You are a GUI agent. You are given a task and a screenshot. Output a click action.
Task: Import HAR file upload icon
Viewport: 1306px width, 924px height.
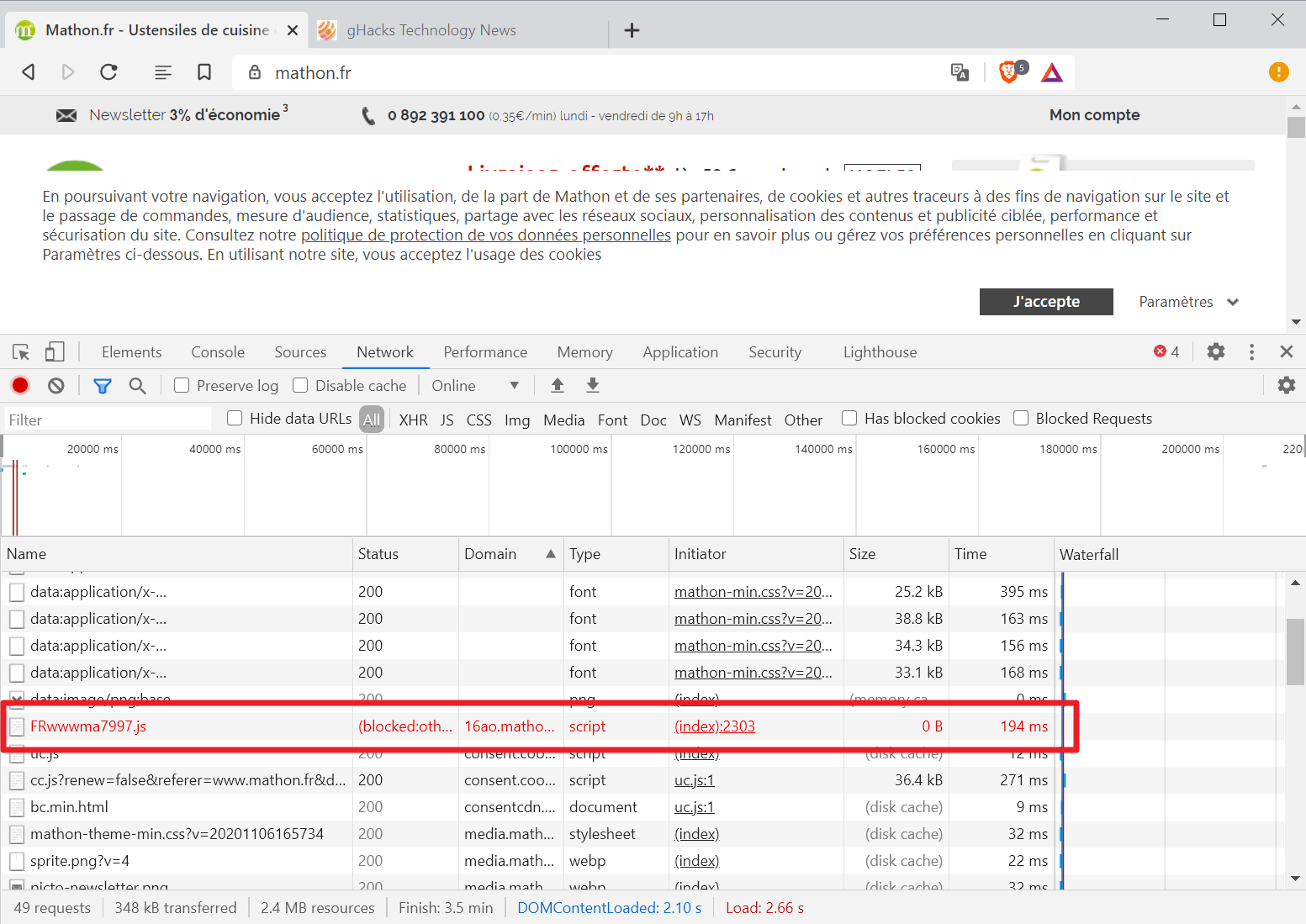[557, 385]
